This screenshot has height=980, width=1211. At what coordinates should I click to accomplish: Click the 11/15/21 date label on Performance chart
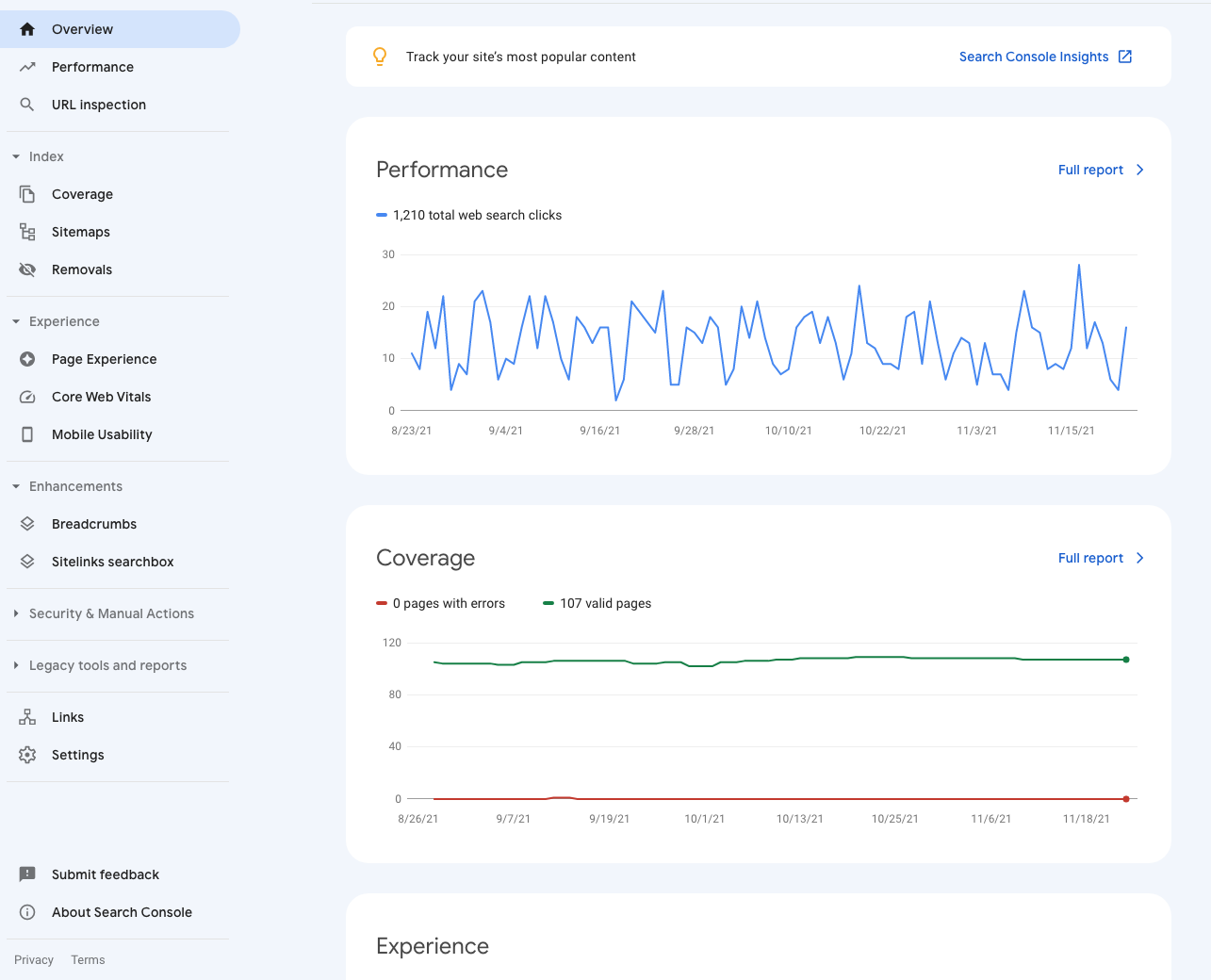(x=1072, y=431)
